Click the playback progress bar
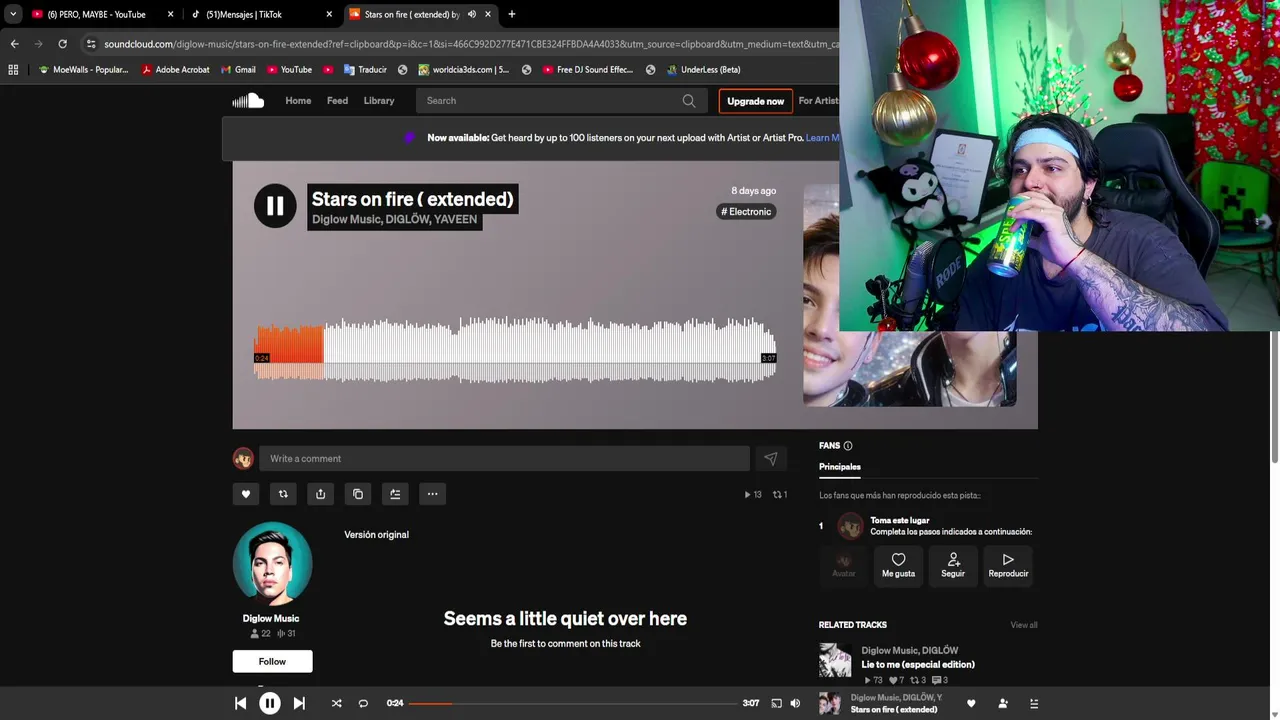This screenshot has width=1280, height=720. tap(573, 703)
